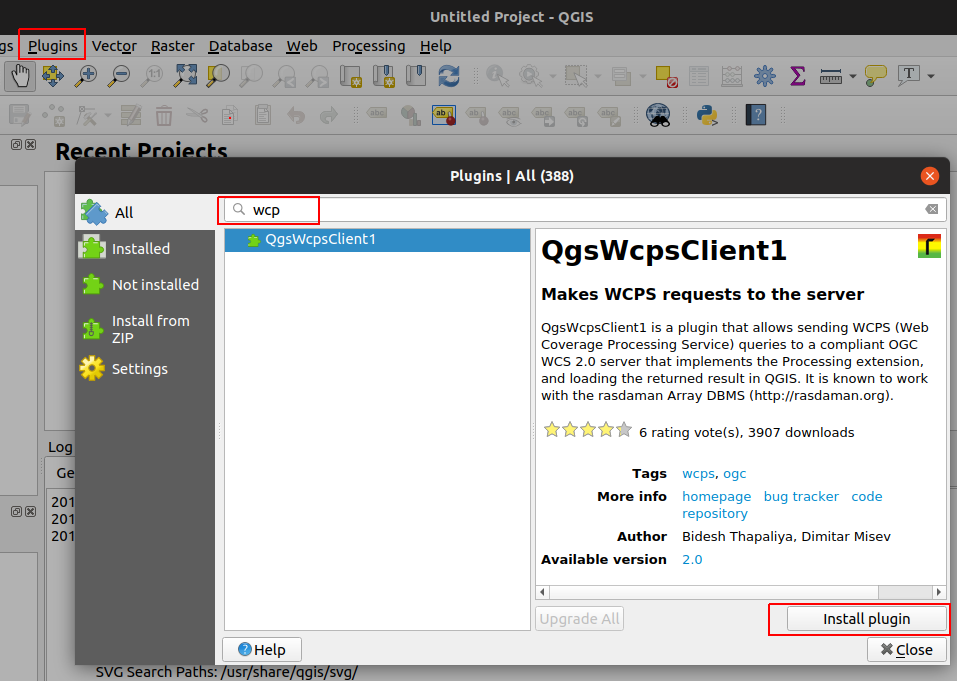Click the Install plugin button
Screen dimensions: 957x681
pyautogui.click(x=866, y=619)
